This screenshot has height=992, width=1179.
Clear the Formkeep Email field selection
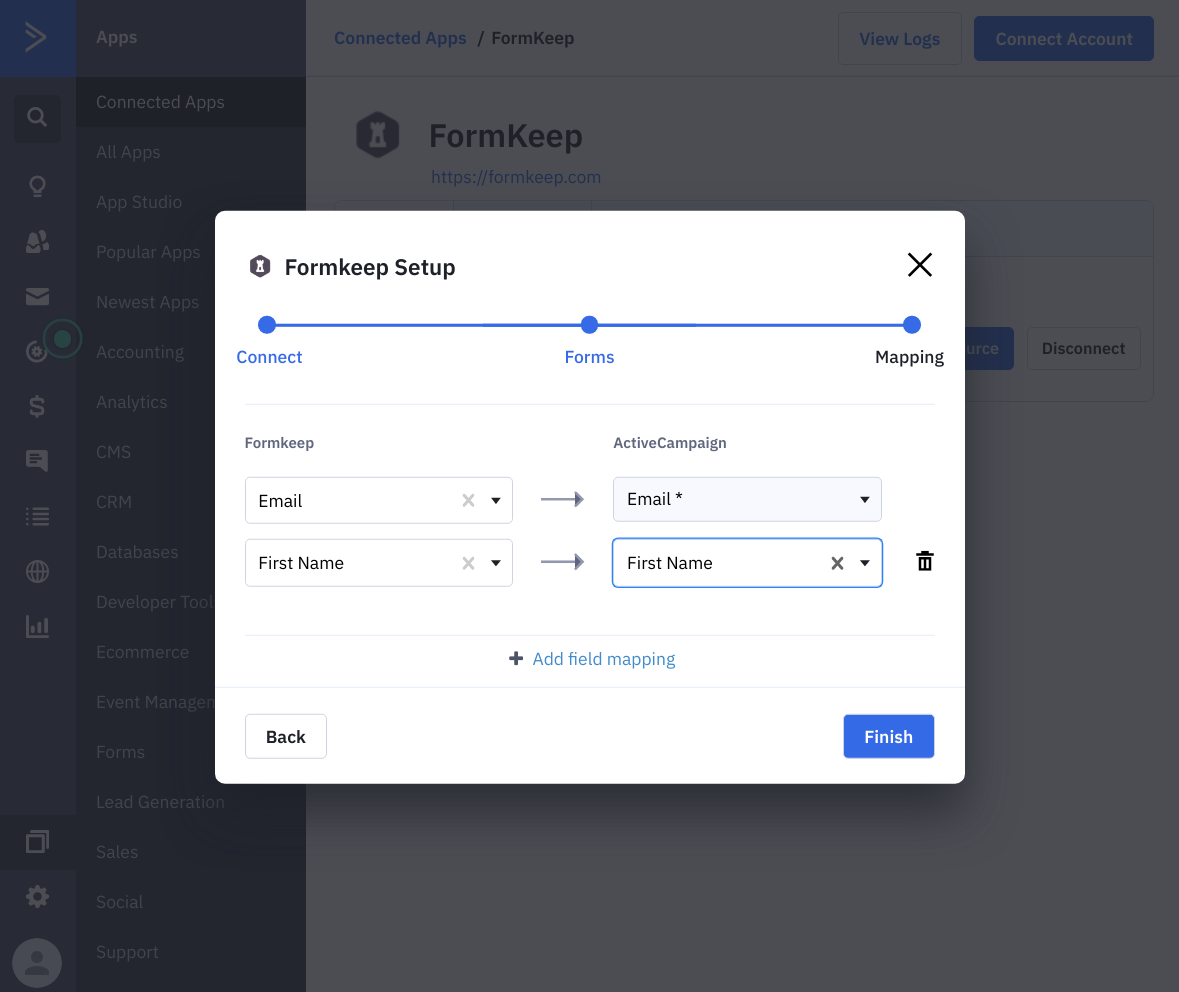468,500
